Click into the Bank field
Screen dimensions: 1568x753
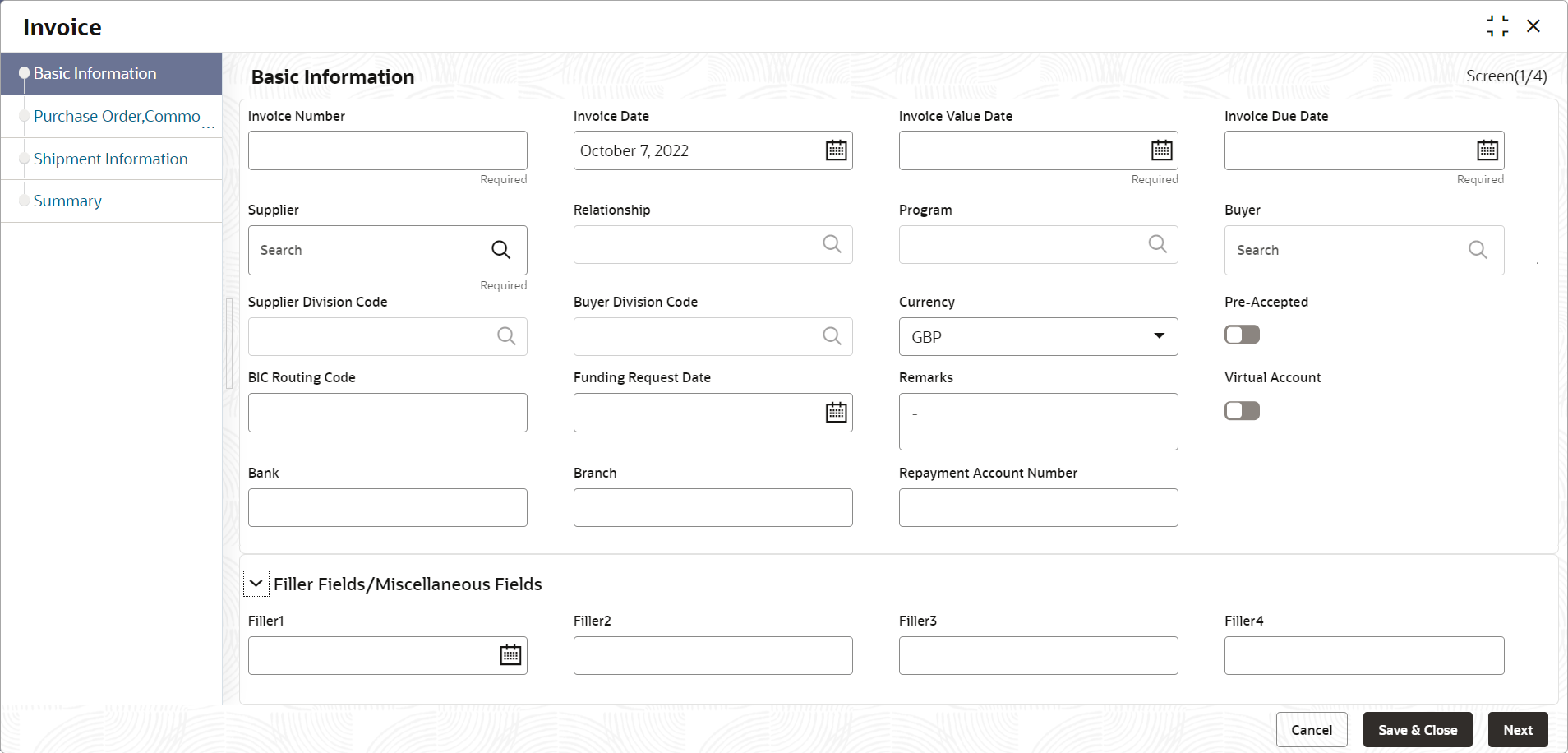(x=387, y=507)
